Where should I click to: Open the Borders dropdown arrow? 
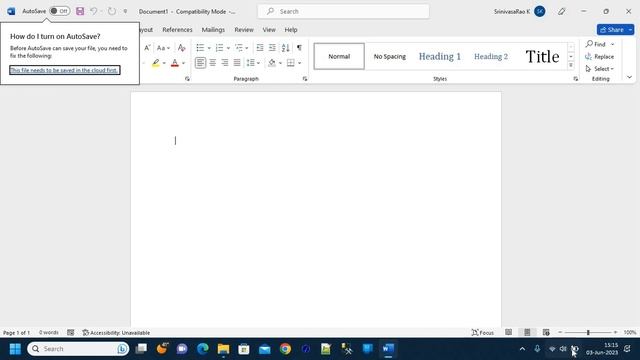[x=300, y=63]
